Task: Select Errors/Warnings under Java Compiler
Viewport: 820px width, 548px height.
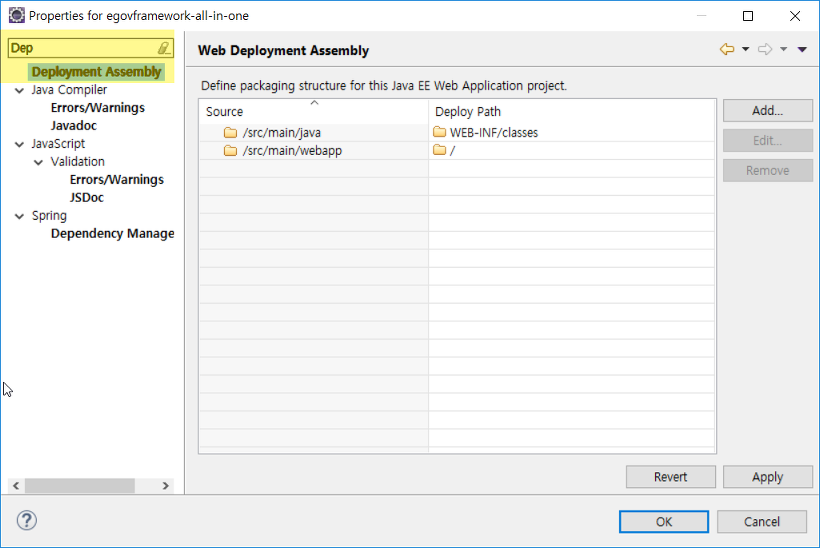Action: [98, 108]
